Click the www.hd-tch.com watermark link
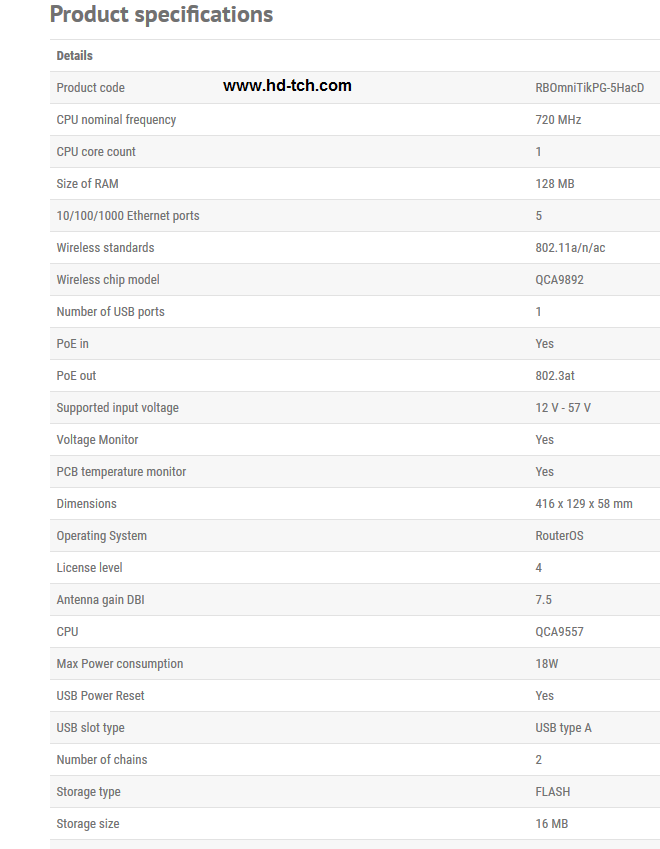 tap(287, 86)
